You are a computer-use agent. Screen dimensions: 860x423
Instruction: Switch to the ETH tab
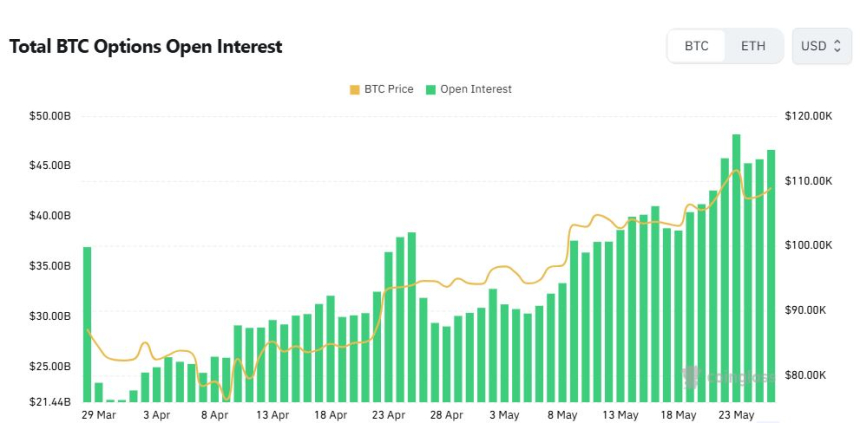pos(753,46)
